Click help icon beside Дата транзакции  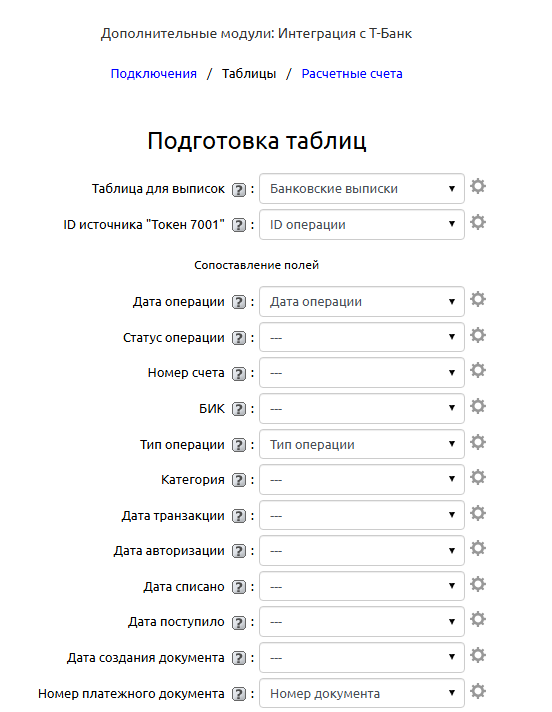click(x=239, y=516)
